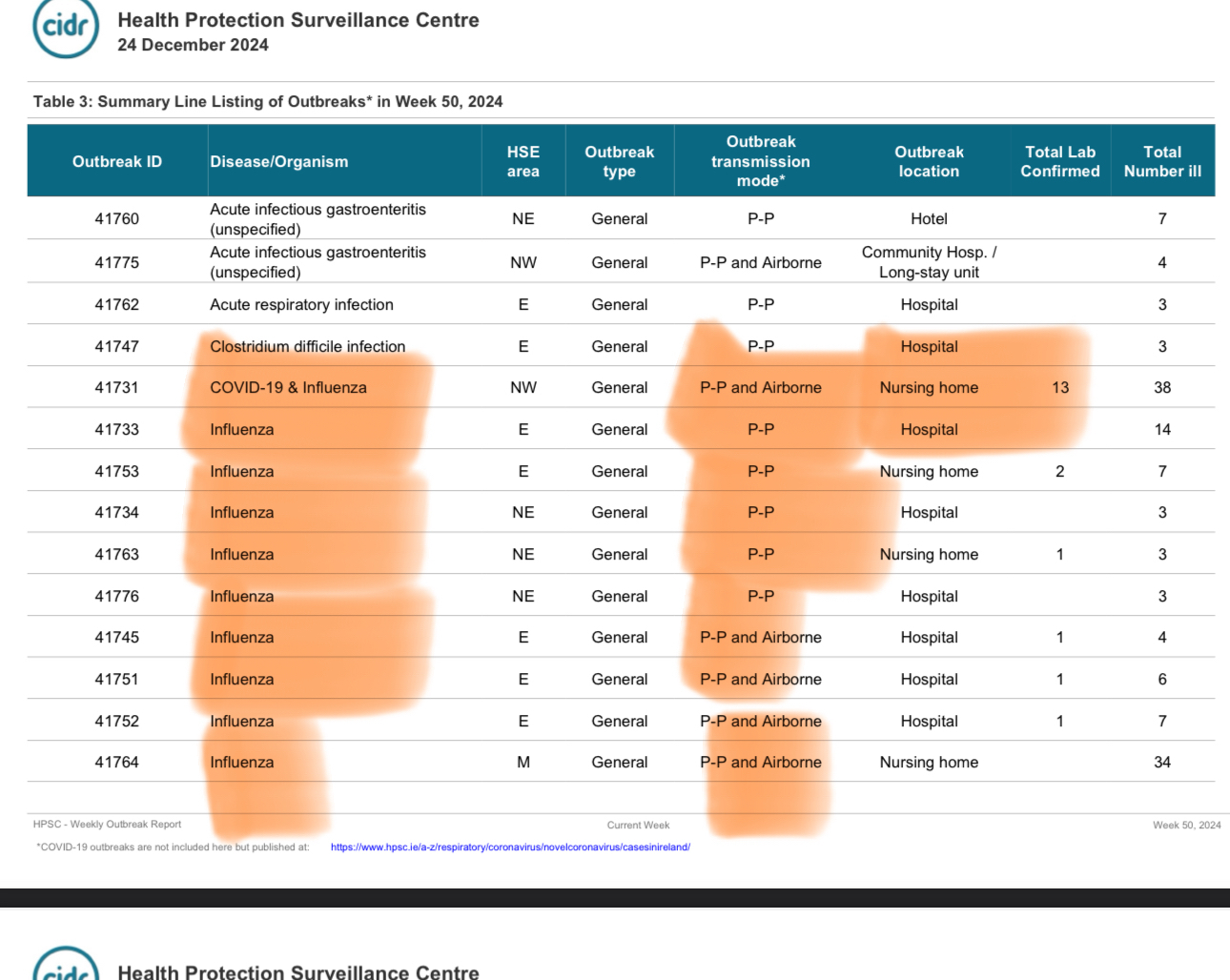The image size is (1230, 980).
Task: Click the Outbreak ID column header
Action: [x=117, y=161]
